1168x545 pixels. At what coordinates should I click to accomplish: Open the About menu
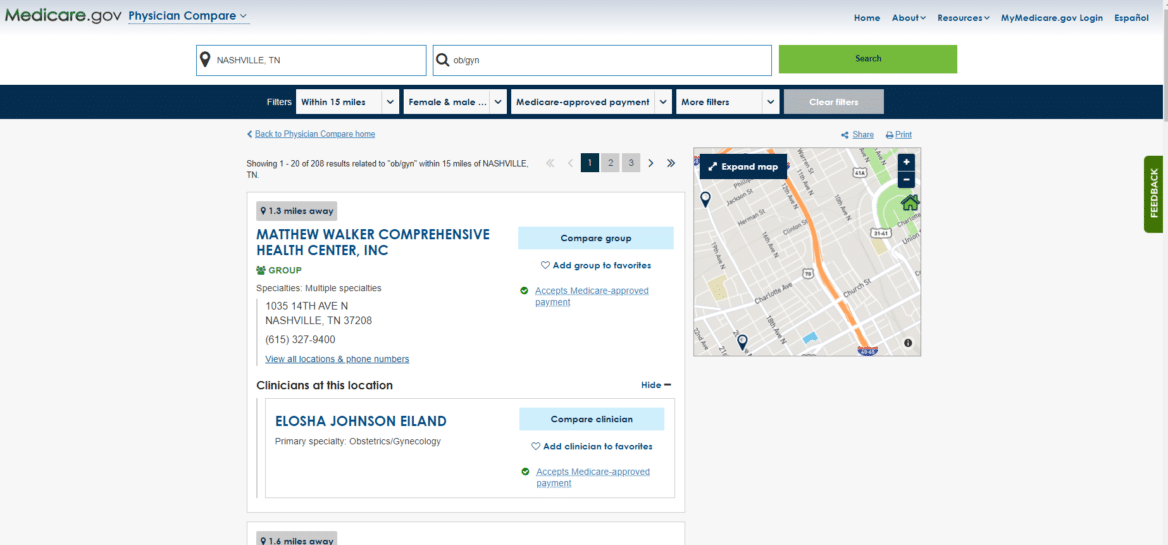tap(909, 18)
